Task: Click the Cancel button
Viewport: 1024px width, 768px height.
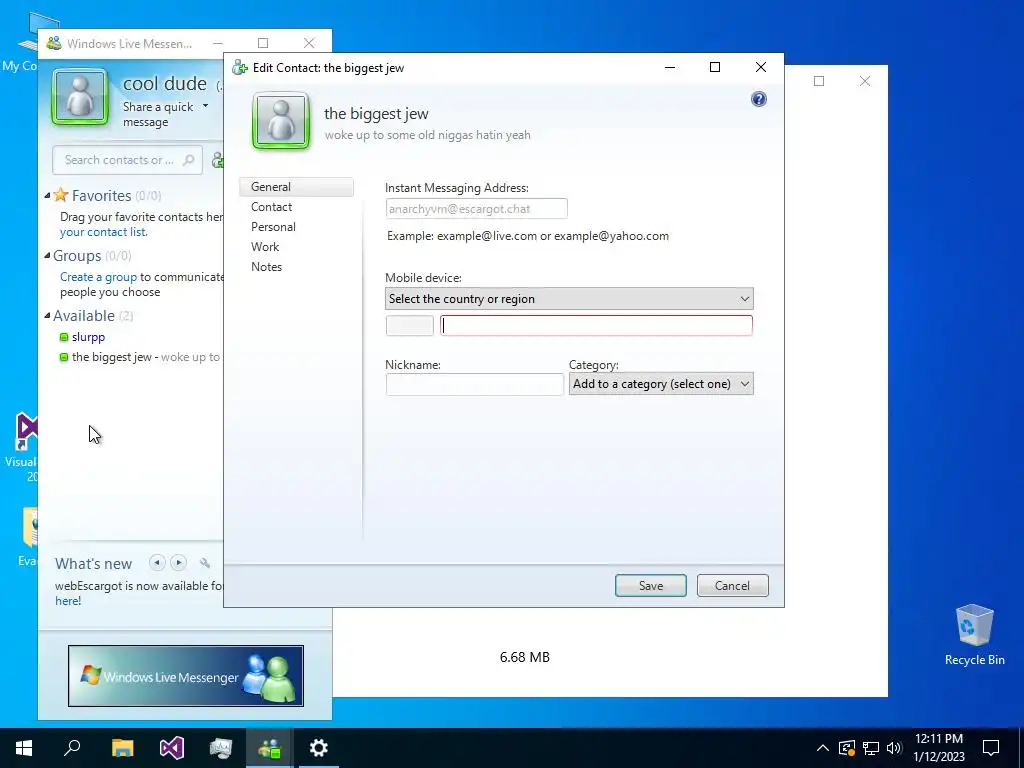Action: [x=732, y=586]
